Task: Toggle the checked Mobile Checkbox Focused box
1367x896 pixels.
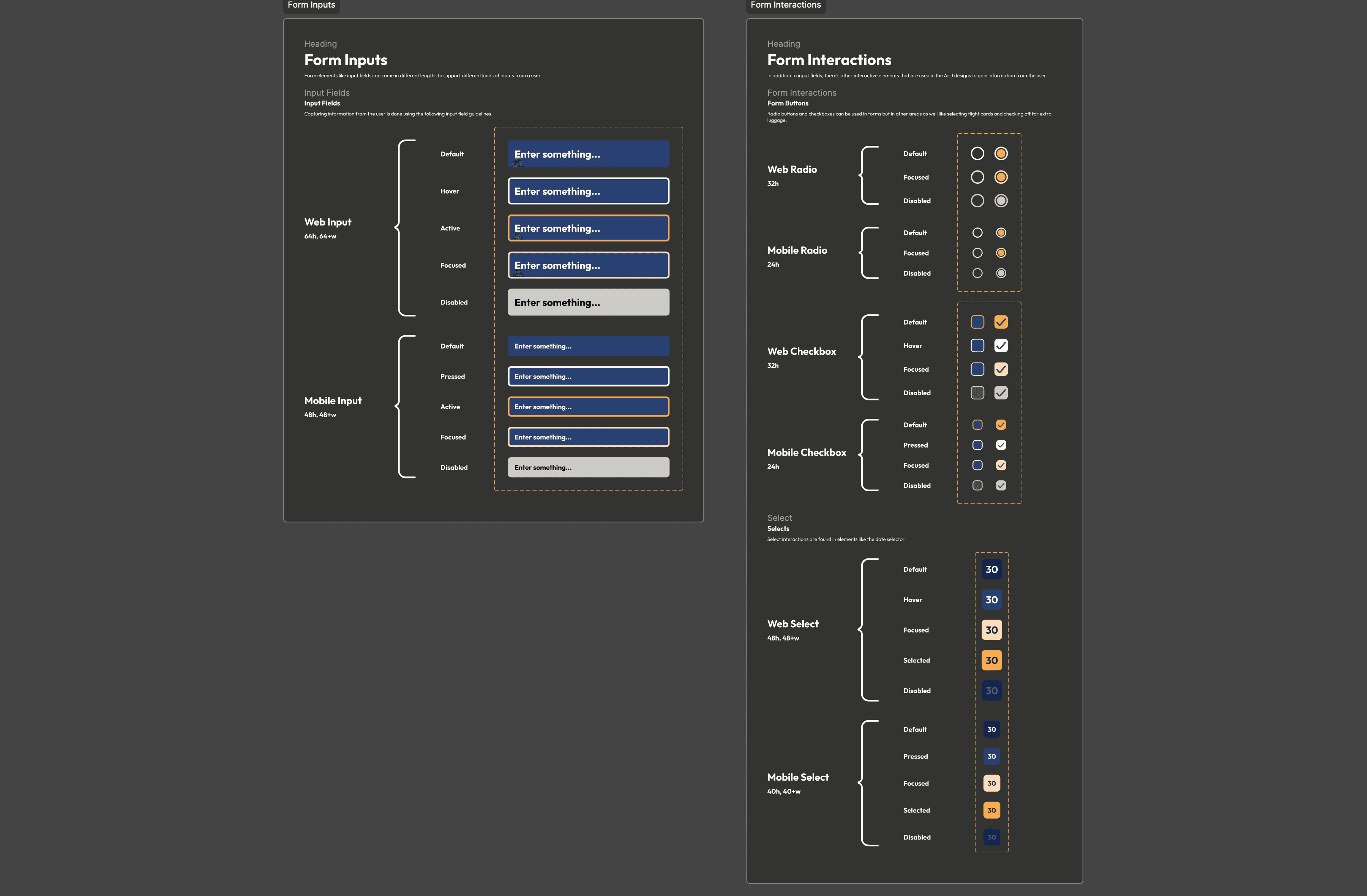Action: click(x=1001, y=465)
